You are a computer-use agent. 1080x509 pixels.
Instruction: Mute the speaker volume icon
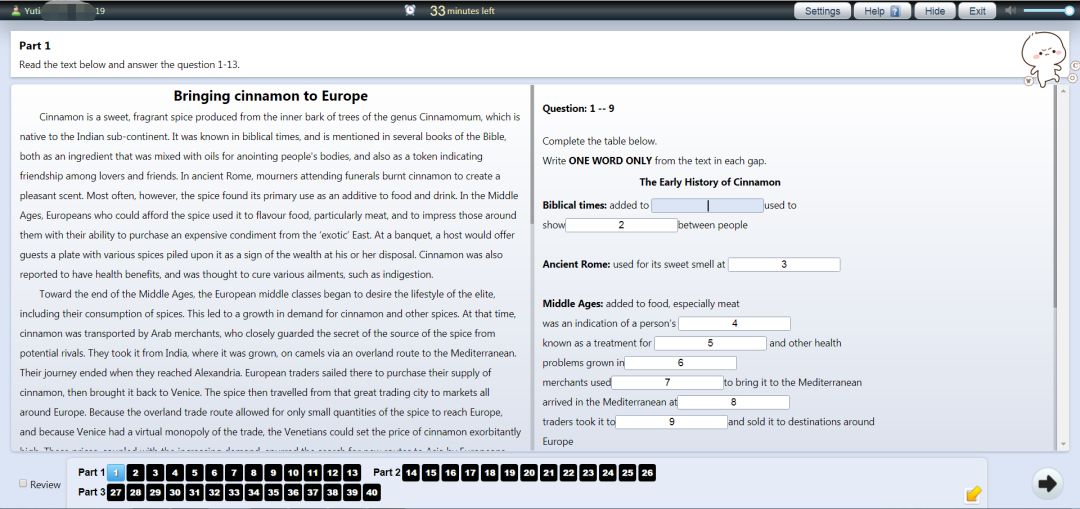pos(1011,11)
